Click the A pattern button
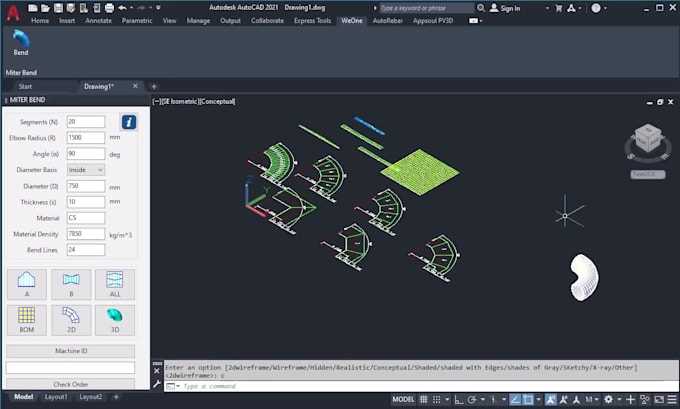680x409 pixels. [x=27, y=284]
